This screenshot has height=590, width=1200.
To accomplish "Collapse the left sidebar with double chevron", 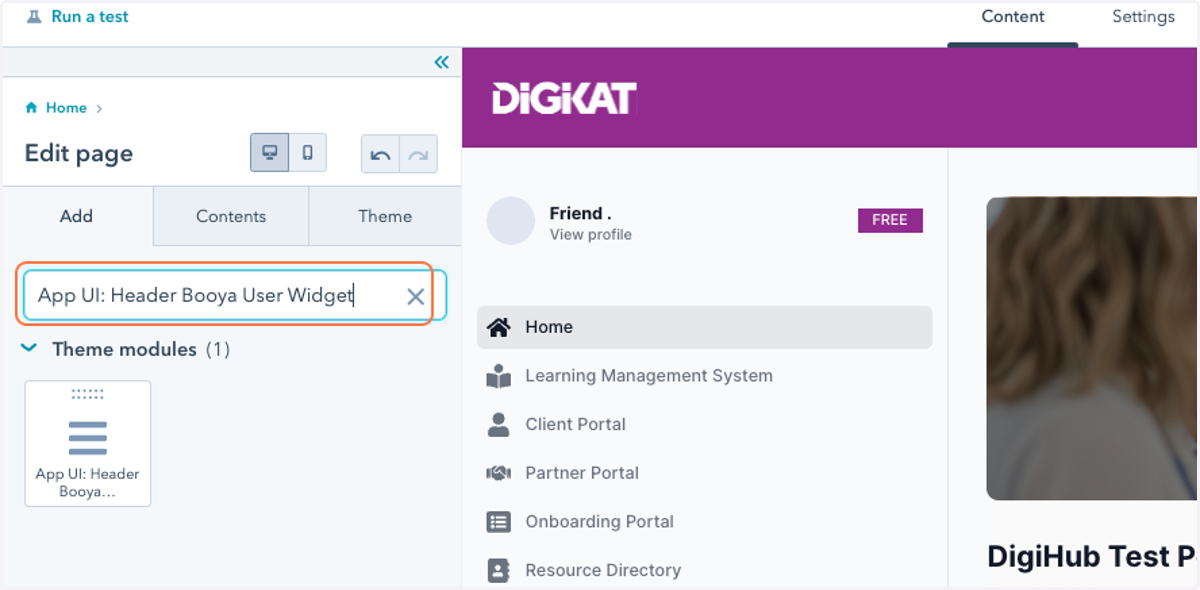I will tap(441, 63).
